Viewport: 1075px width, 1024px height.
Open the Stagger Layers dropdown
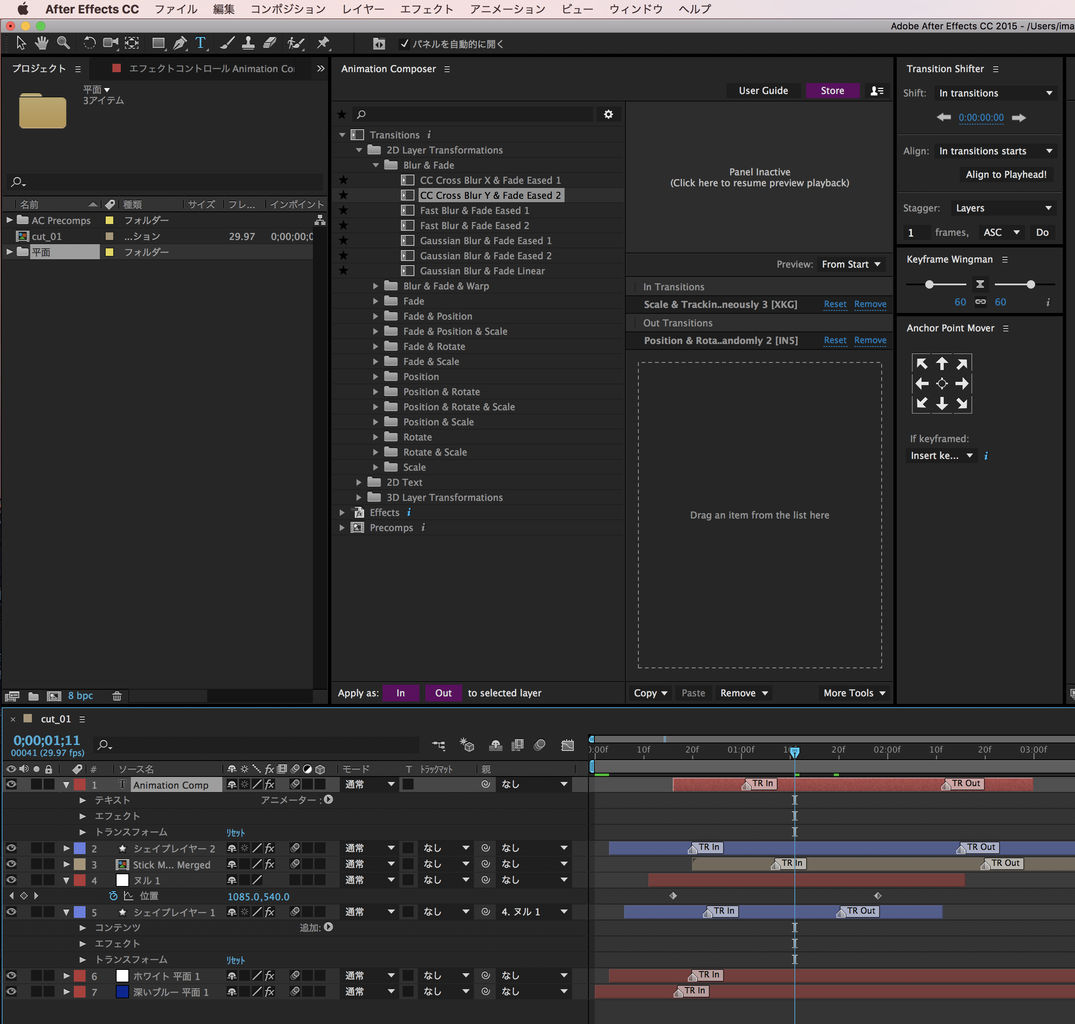click(1003, 208)
